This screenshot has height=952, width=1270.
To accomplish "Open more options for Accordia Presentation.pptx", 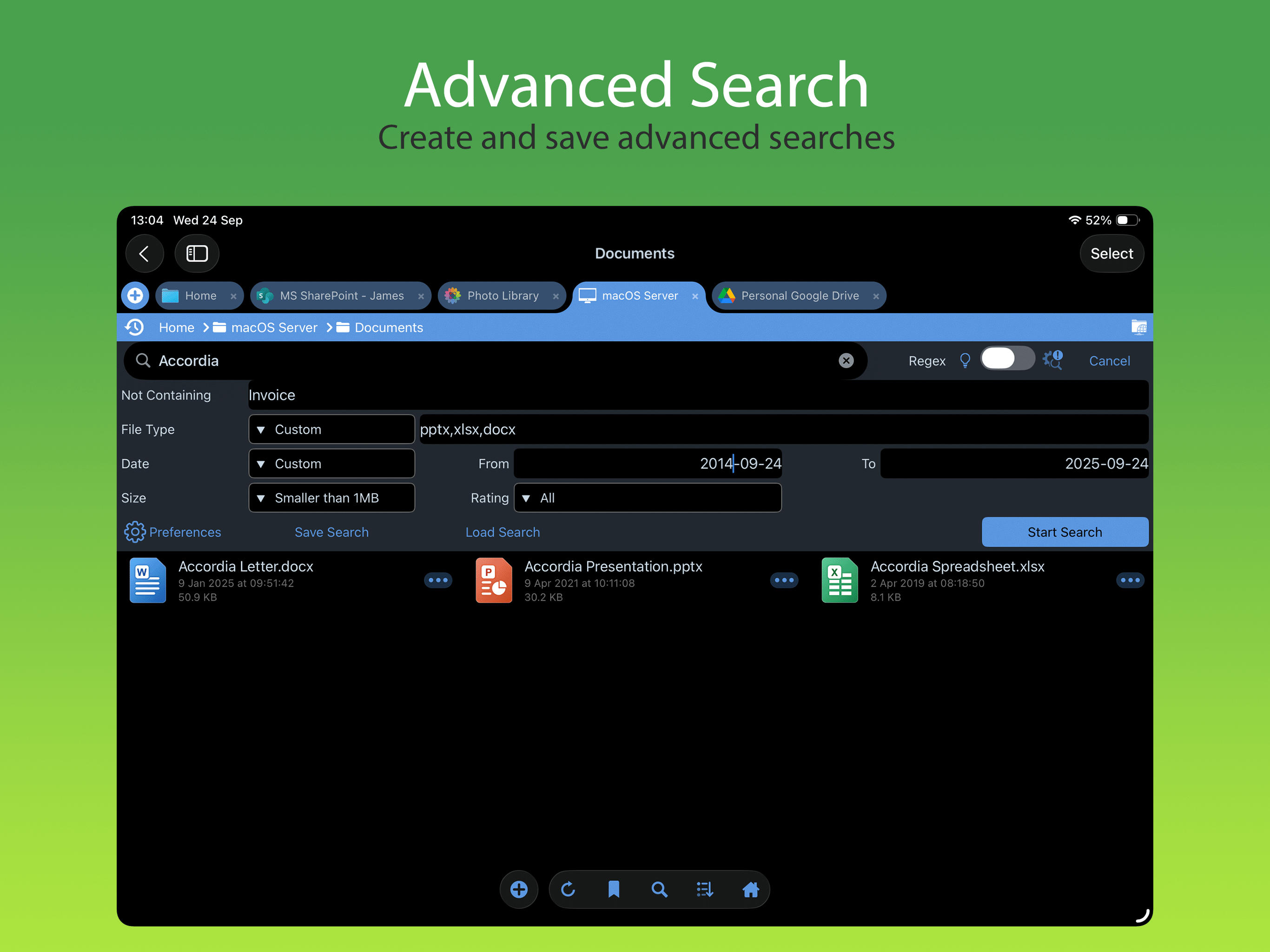I will [x=784, y=580].
